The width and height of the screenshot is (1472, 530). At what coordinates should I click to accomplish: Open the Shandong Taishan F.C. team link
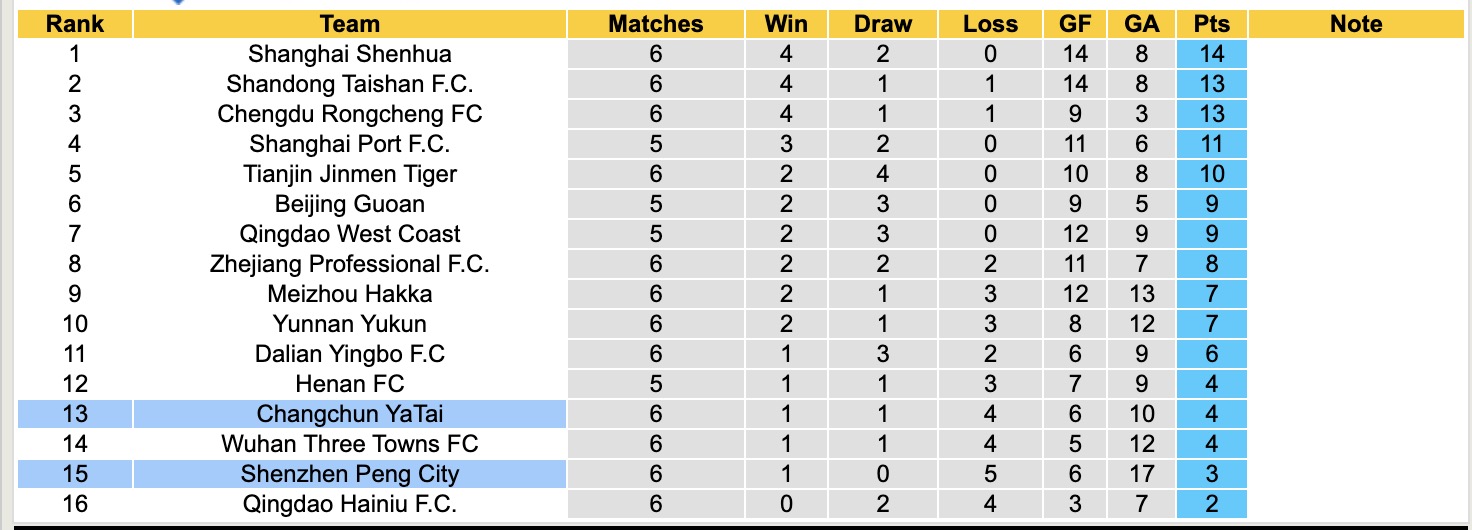(350, 84)
